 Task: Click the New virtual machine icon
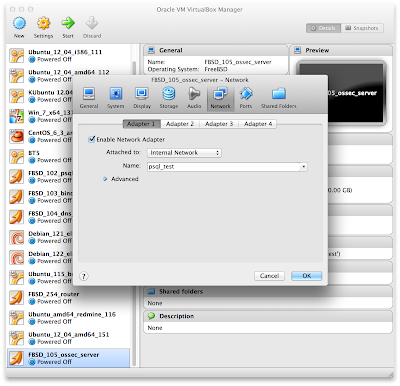coord(19,23)
